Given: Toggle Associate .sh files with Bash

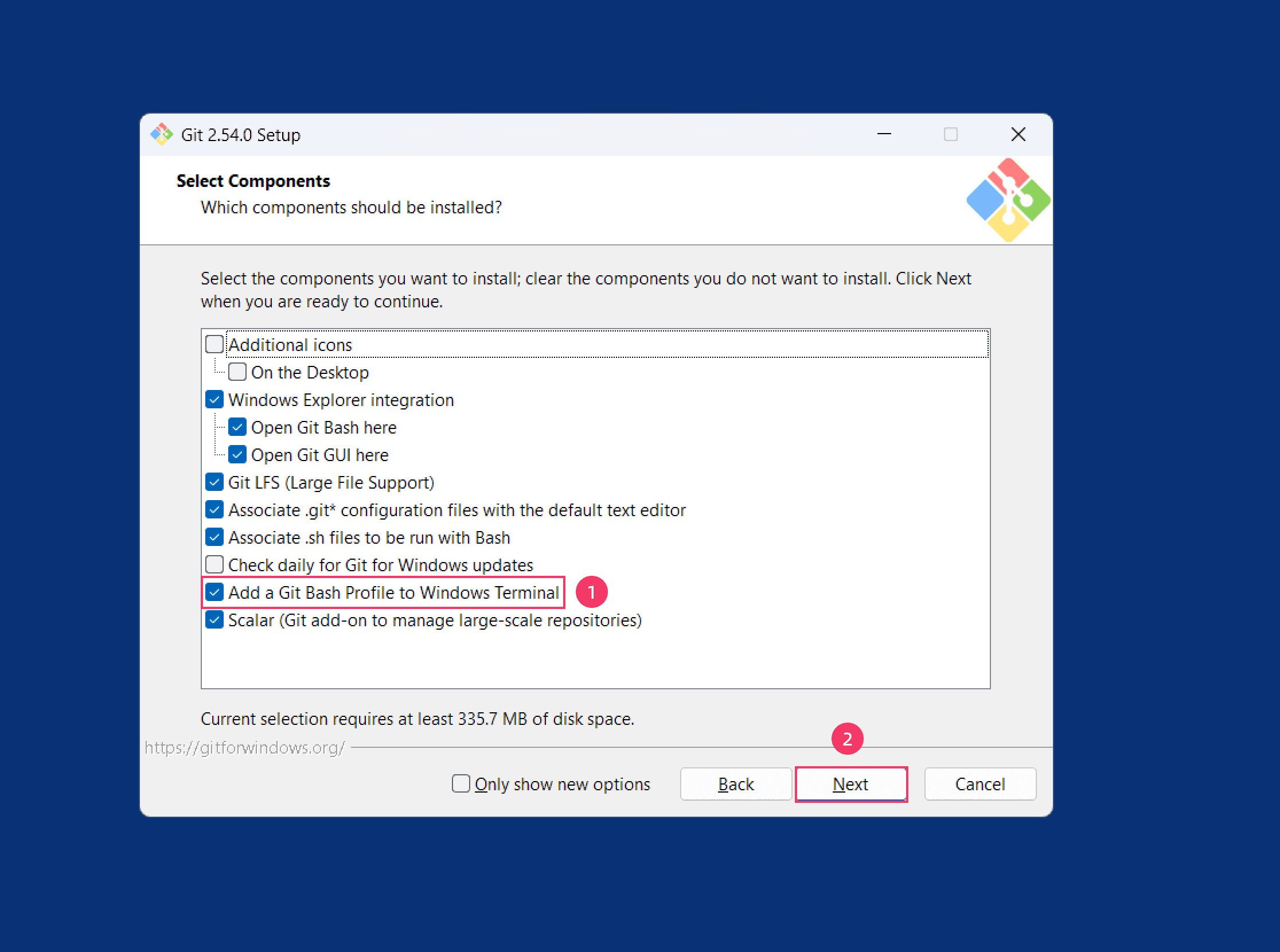Looking at the screenshot, I should click(214, 538).
